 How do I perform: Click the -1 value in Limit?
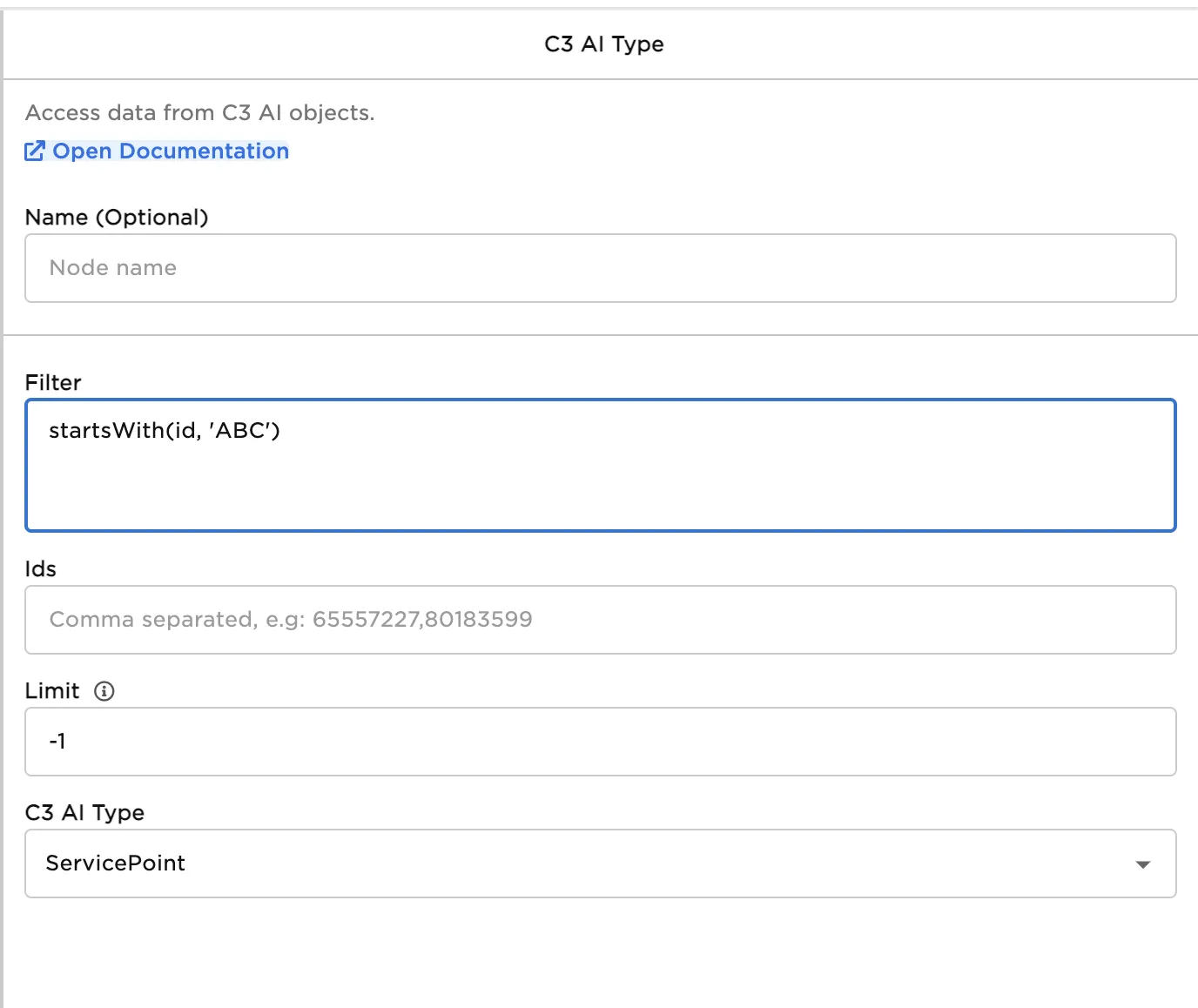tap(57, 742)
